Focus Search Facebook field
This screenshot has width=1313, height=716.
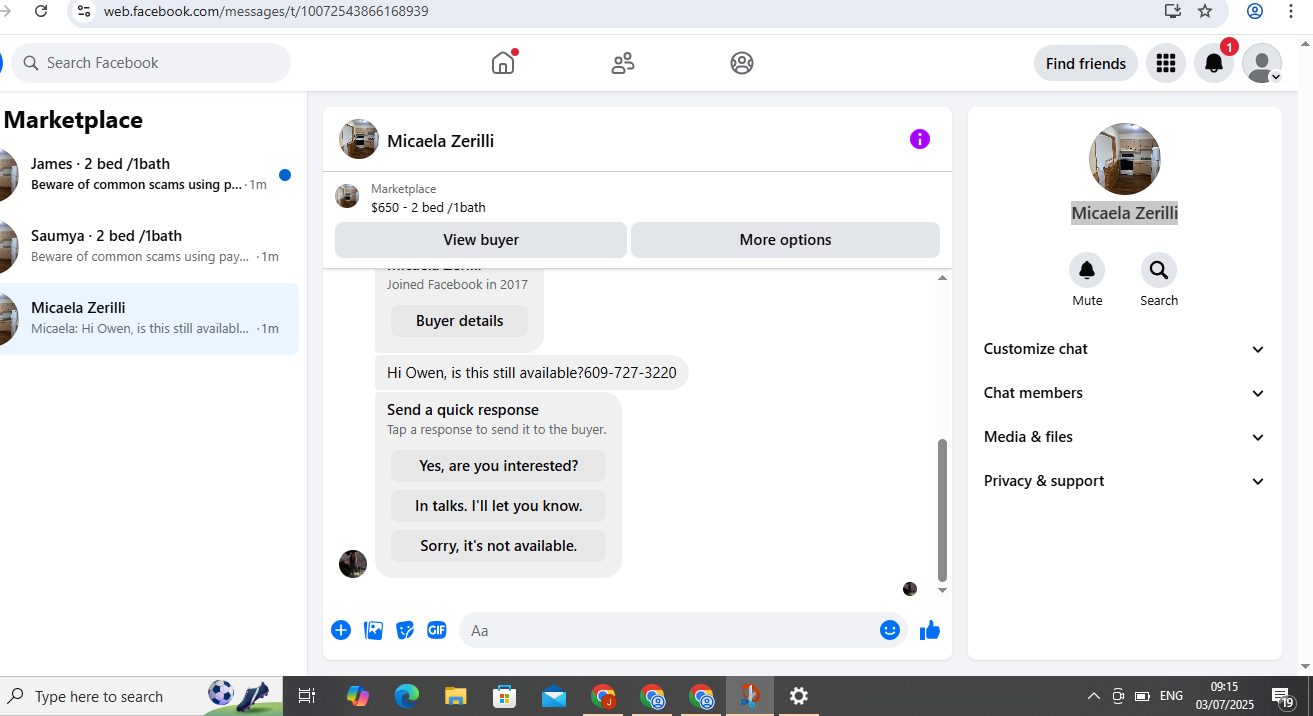(x=151, y=63)
